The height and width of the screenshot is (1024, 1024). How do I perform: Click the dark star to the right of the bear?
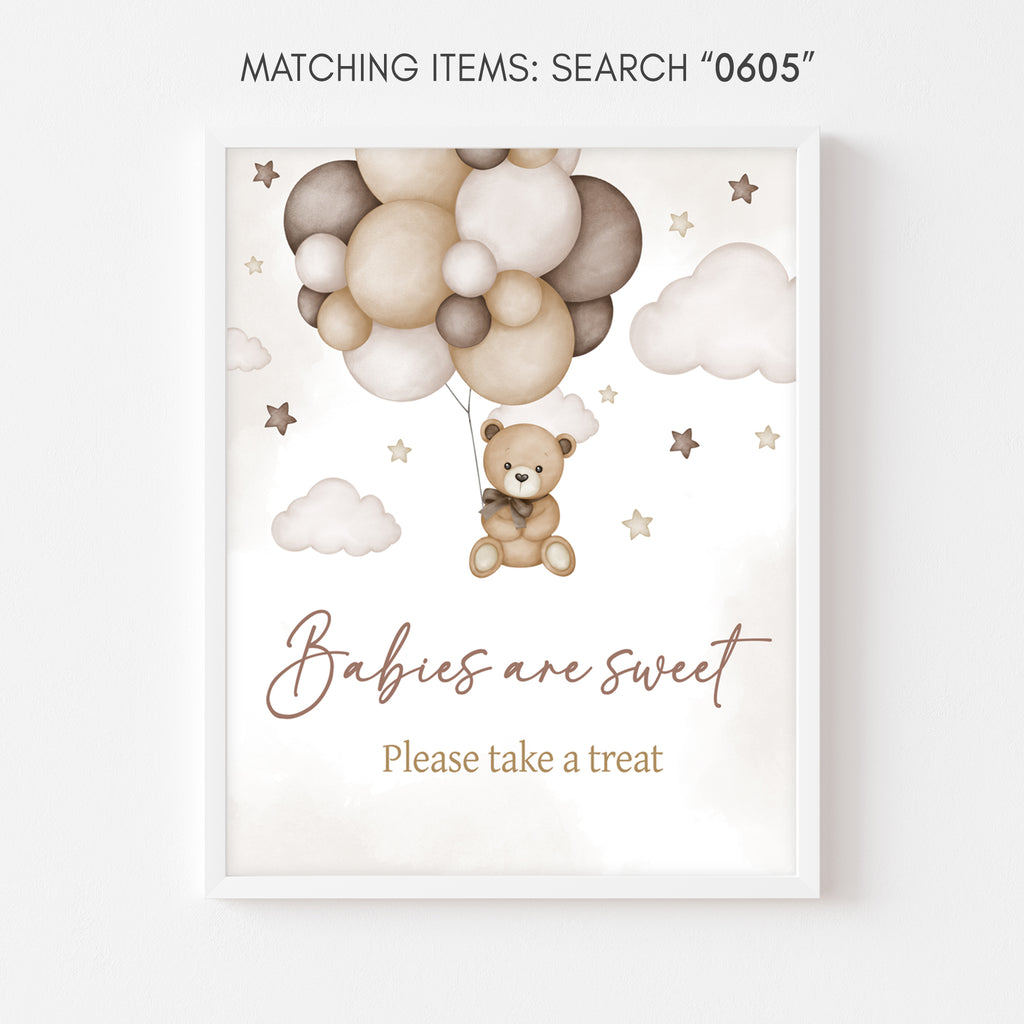pos(684,443)
